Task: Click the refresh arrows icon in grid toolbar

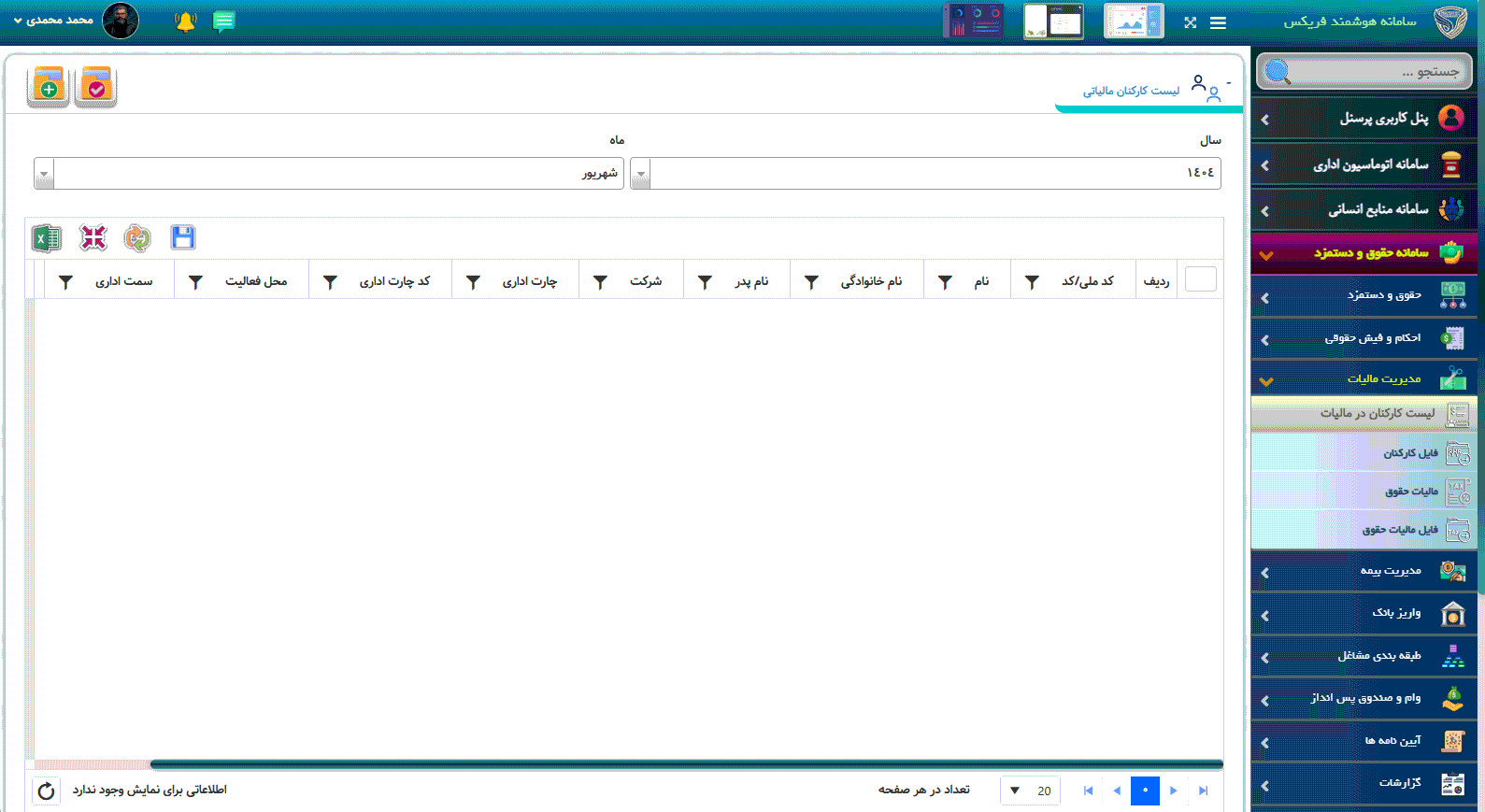Action: click(x=137, y=238)
